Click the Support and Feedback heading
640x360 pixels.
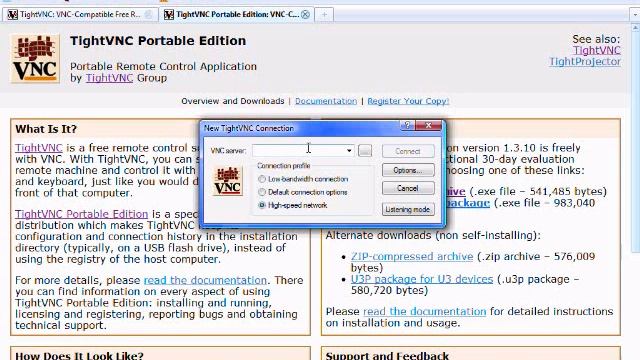(387, 356)
